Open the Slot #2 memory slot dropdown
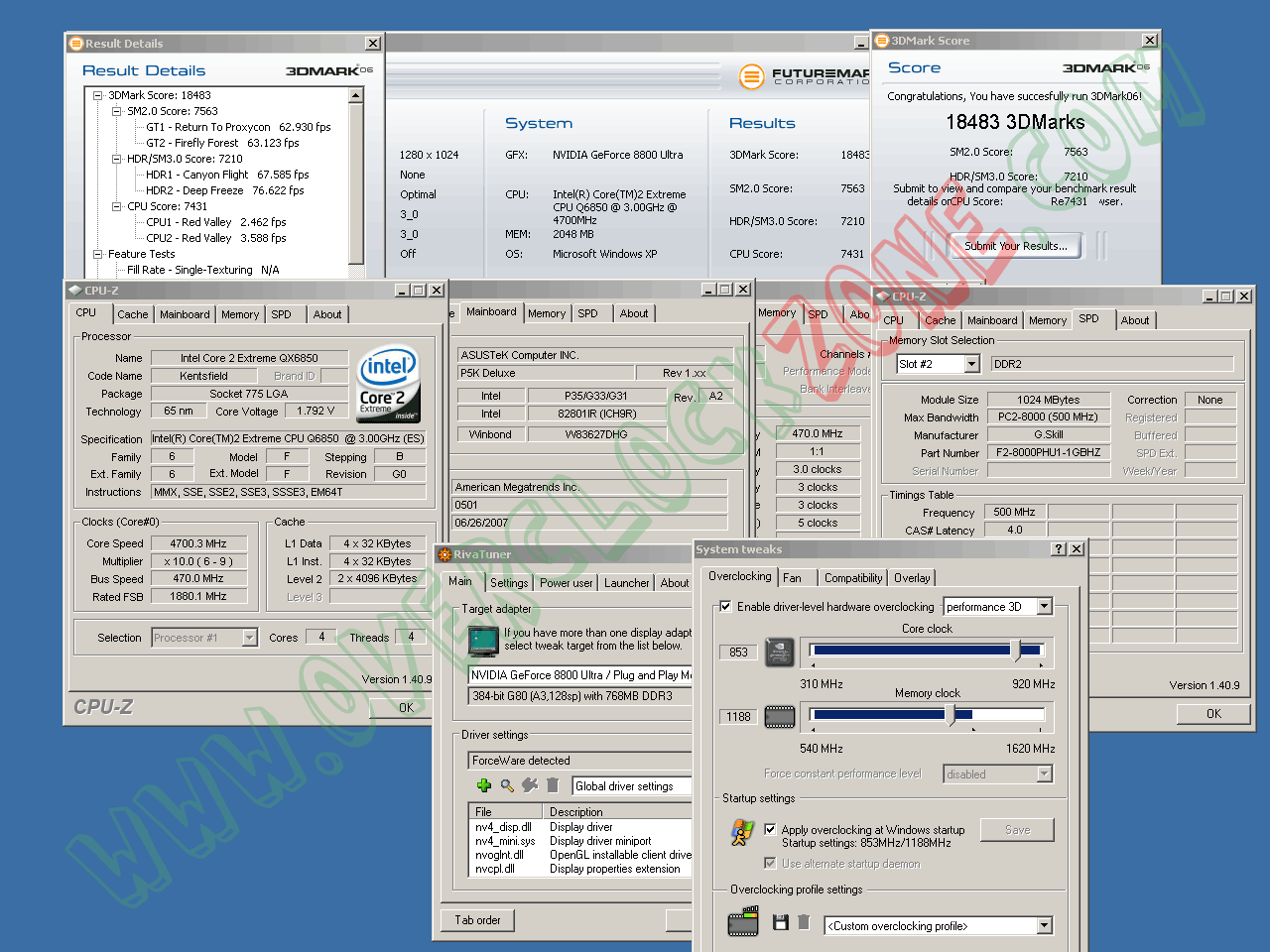The height and width of the screenshot is (952, 1270). tap(972, 364)
